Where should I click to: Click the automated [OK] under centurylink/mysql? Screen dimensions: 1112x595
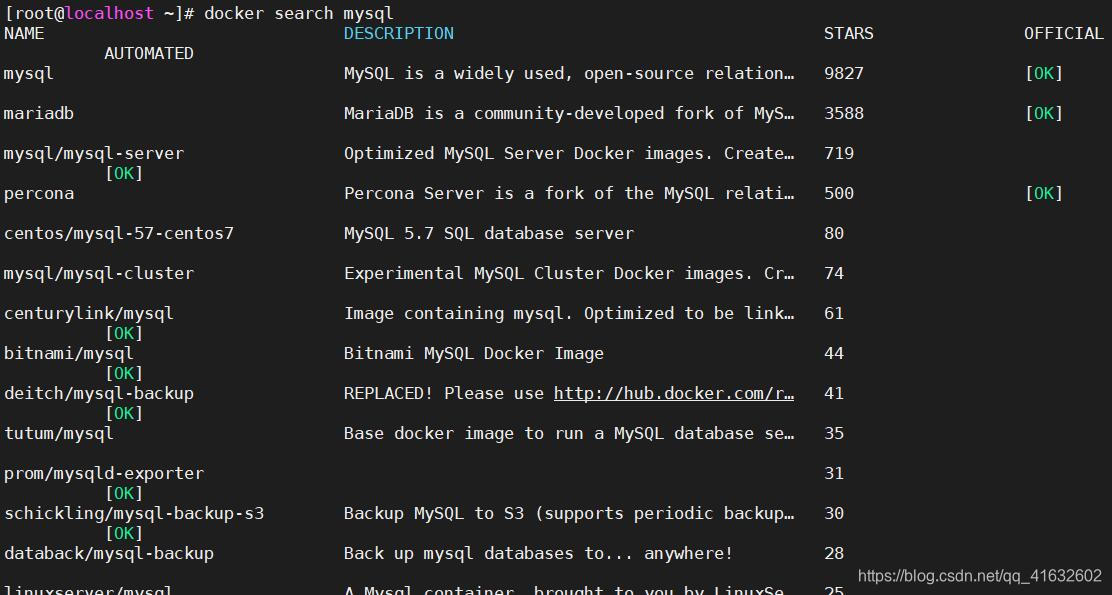(124, 333)
